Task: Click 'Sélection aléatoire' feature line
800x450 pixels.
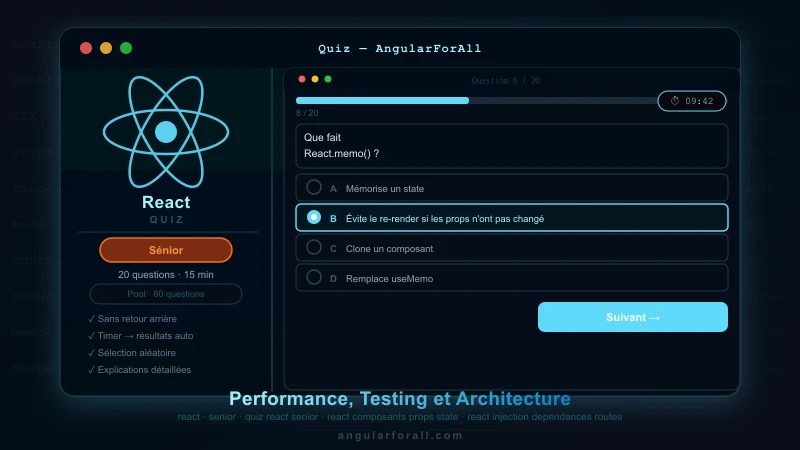Action: [x=132, y=353]
